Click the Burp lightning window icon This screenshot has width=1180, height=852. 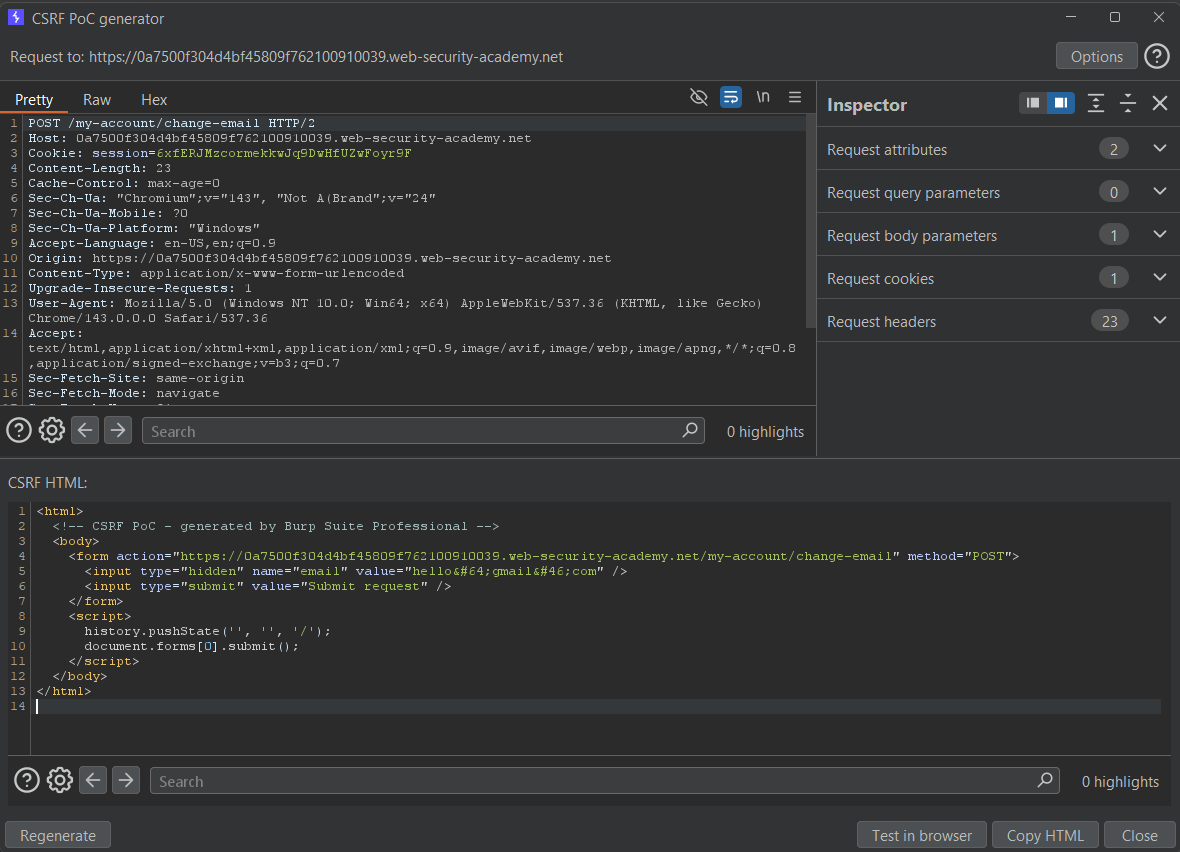coord(16,17)
